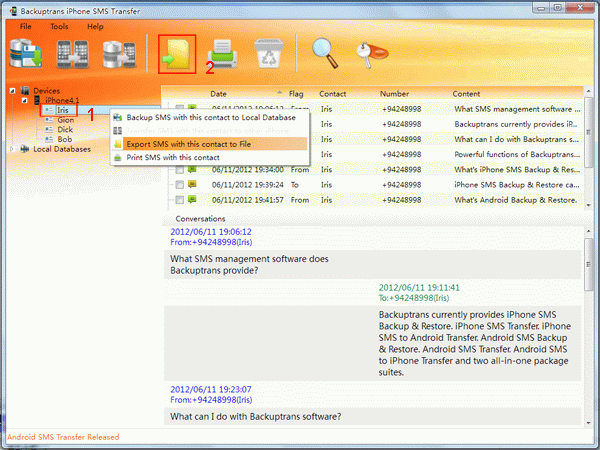Open the Help menu
Viewport: 600px width, 450px height.
point(95,26)
